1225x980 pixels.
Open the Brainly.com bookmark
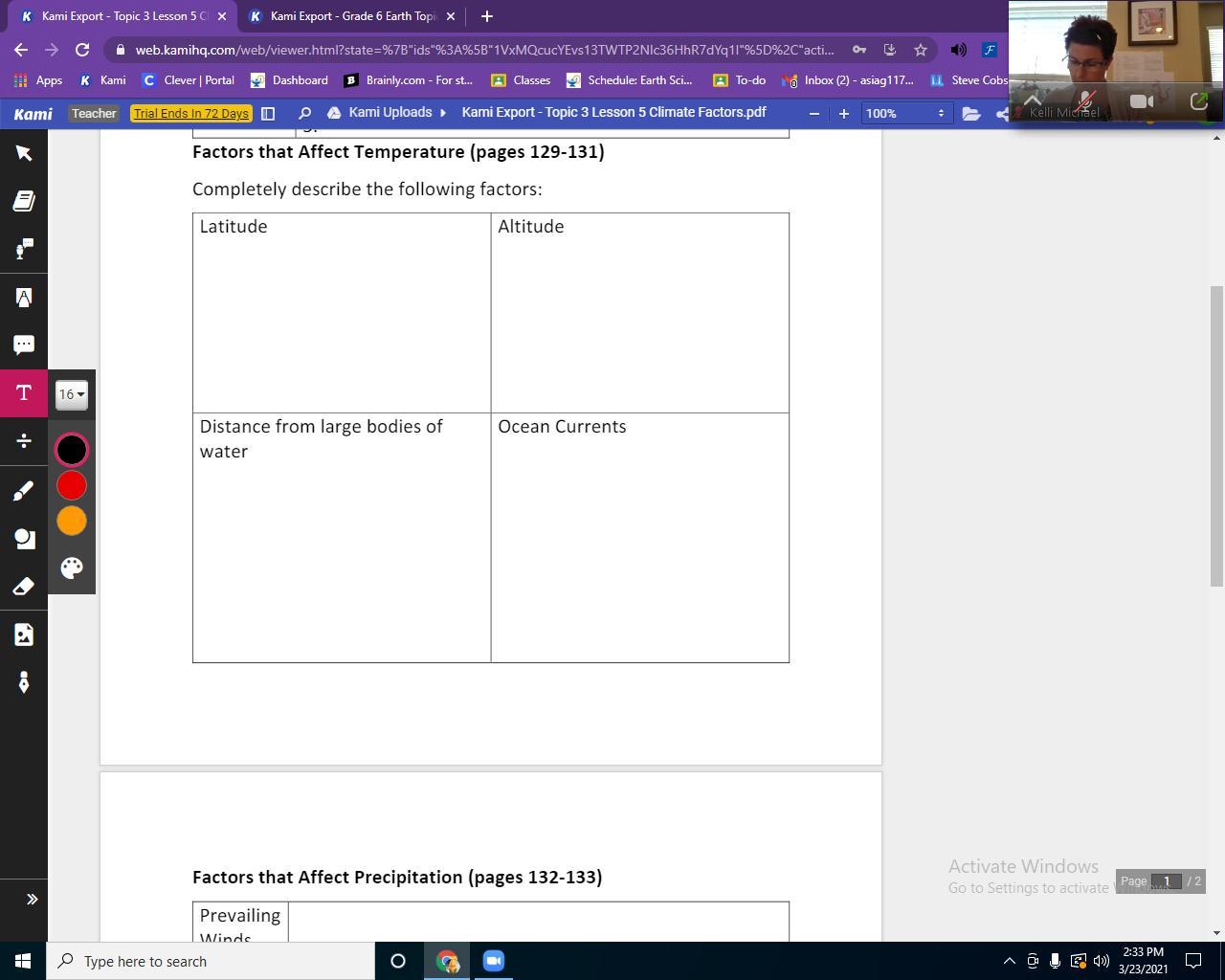[x=409, y=80]
